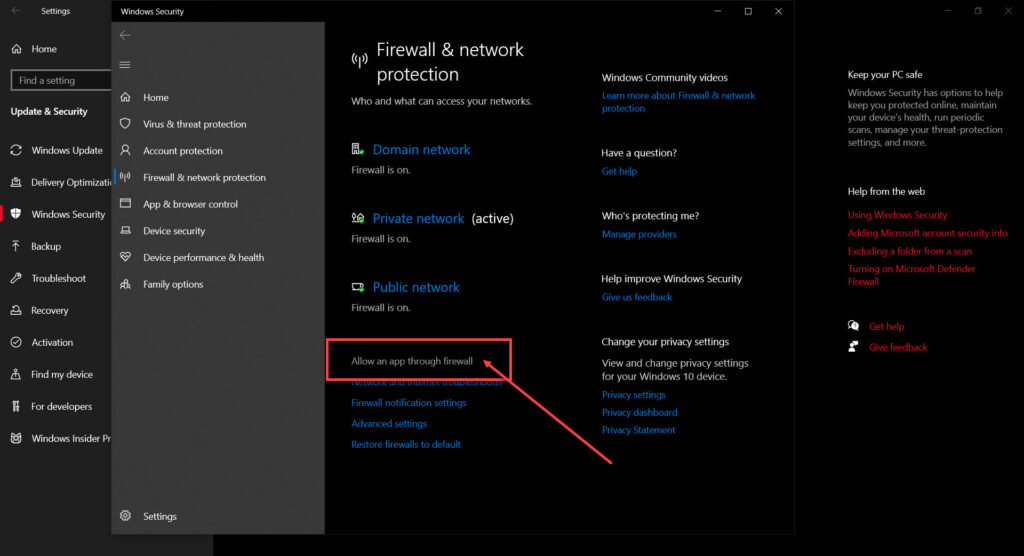Click Get help link in Settings window
This screenshot has height=556, width=1024.
[886, 327]
